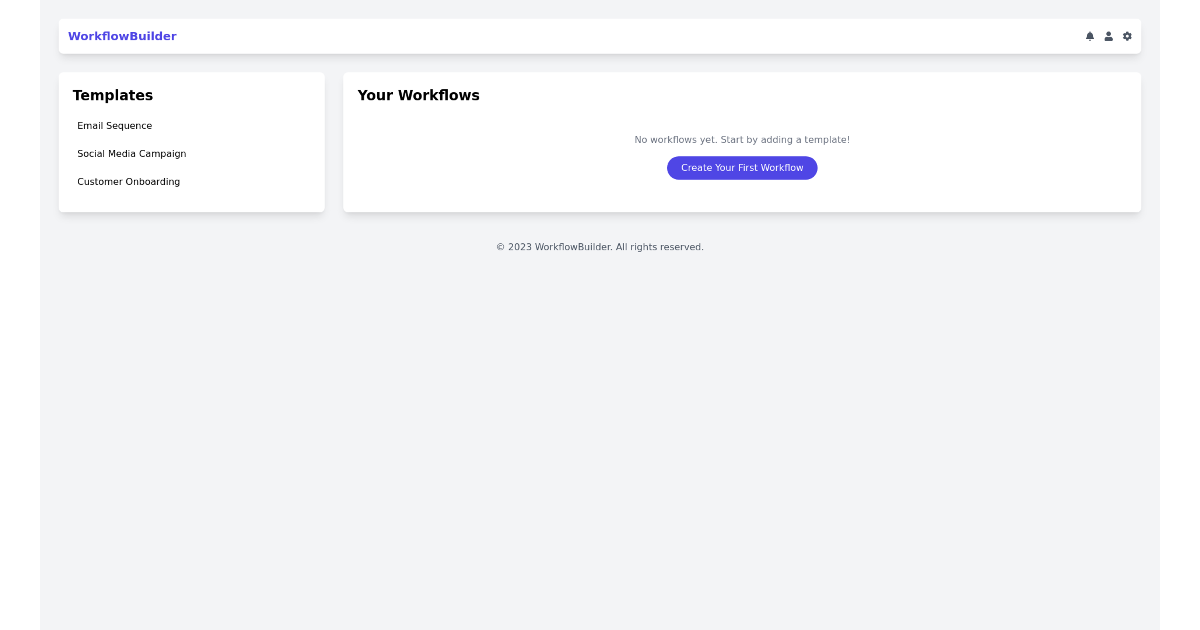Screen dimensions: 1200x630
Task: Click the WorkflowBuilder logo
Action: pos(122,36)
